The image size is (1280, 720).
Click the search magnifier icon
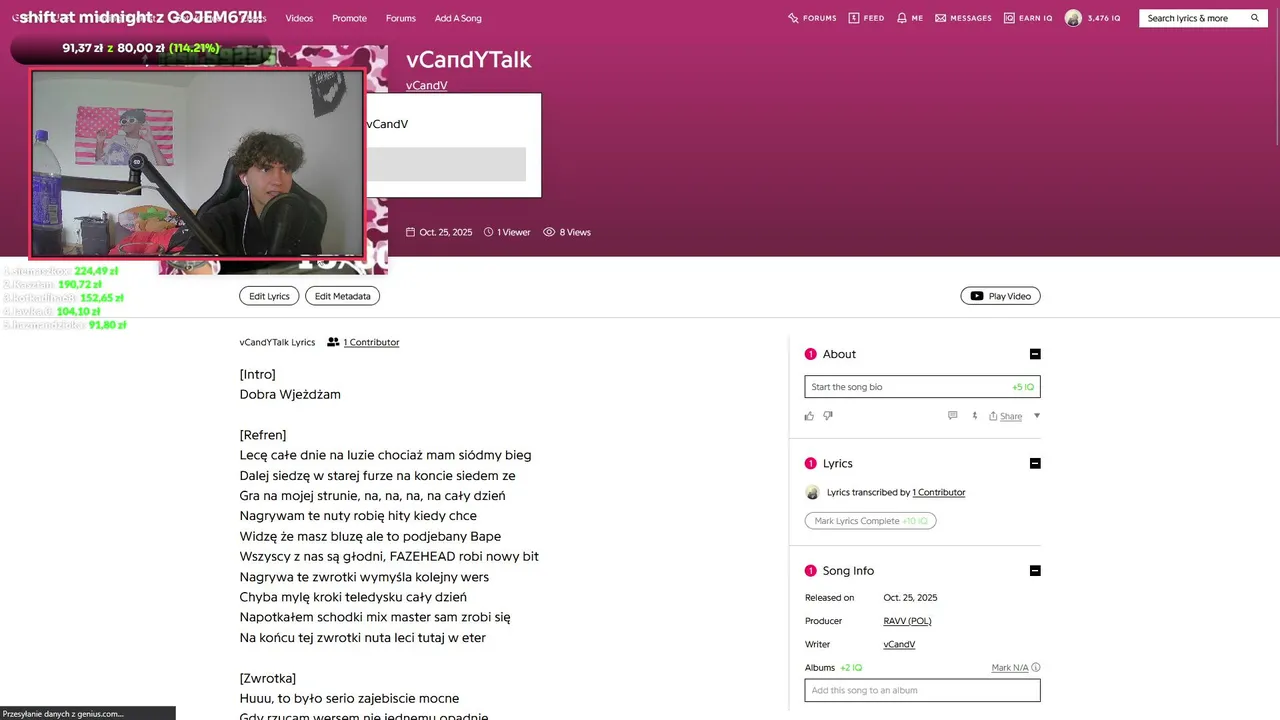1255,18
